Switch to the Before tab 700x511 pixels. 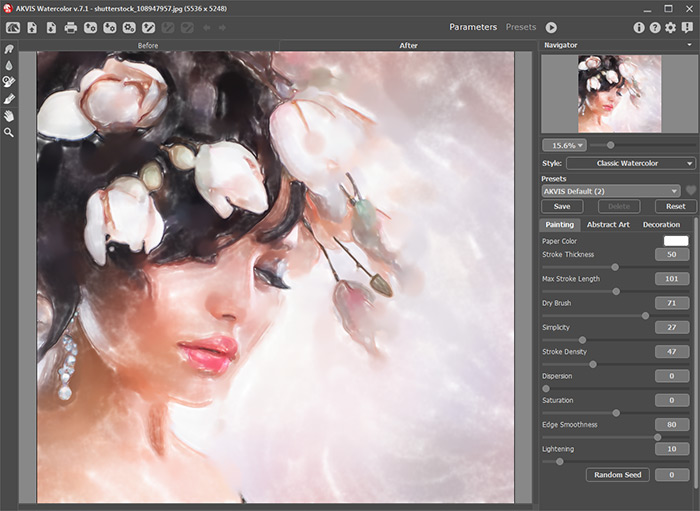click(x=148, y=46)
